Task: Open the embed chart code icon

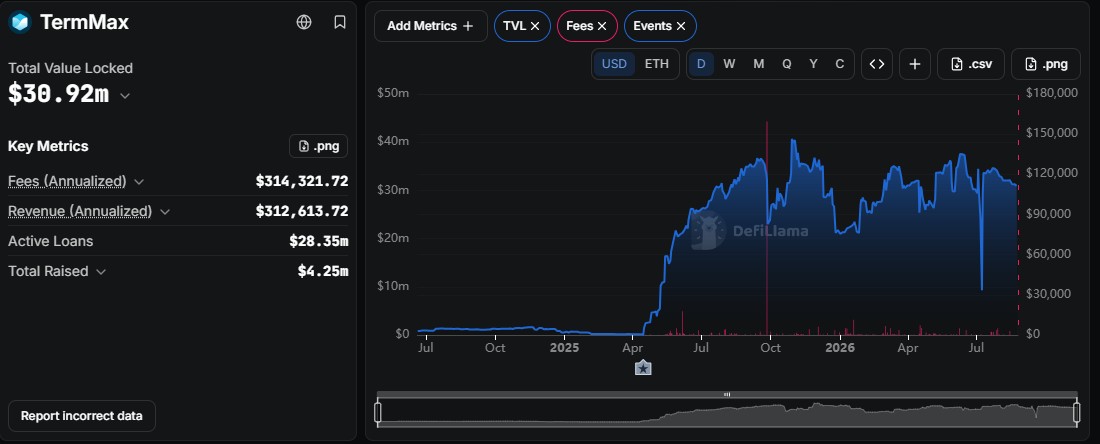Action: pos(877,64)
